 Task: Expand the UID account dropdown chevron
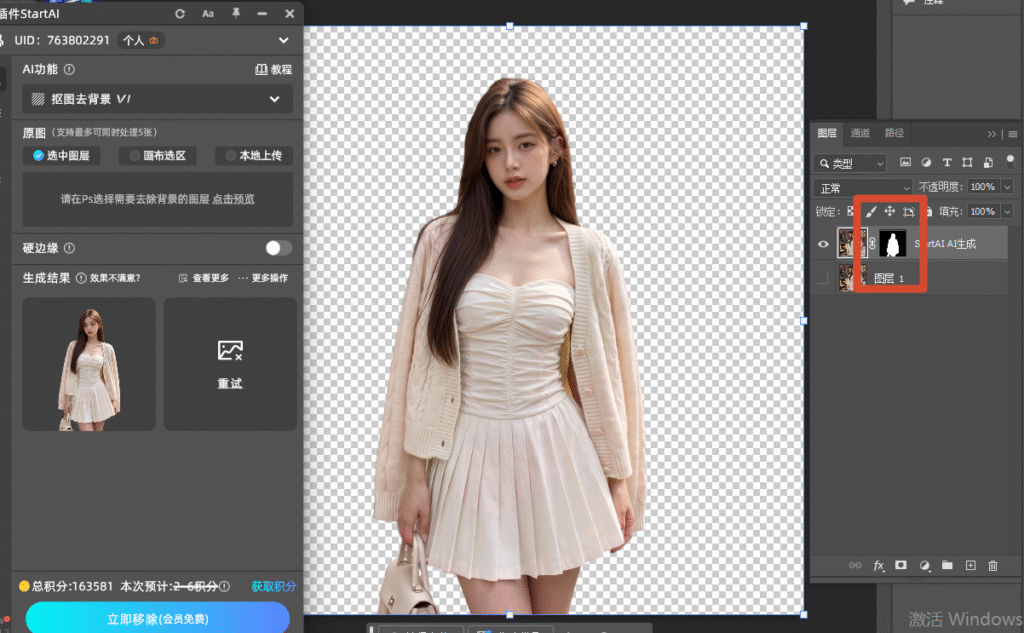(283, 41)
